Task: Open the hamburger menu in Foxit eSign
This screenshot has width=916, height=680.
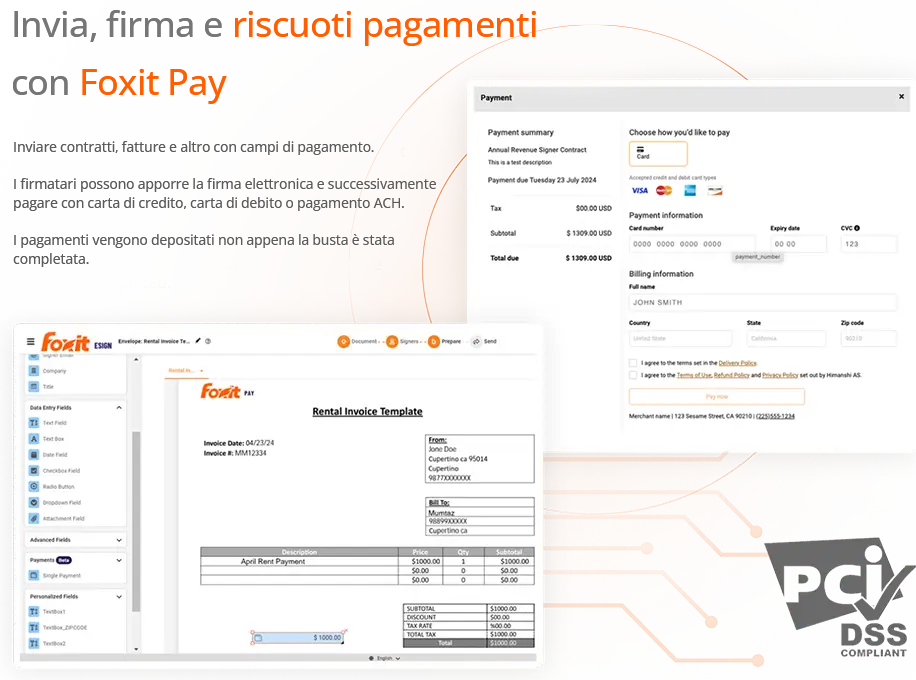Action: coord(31,341)
